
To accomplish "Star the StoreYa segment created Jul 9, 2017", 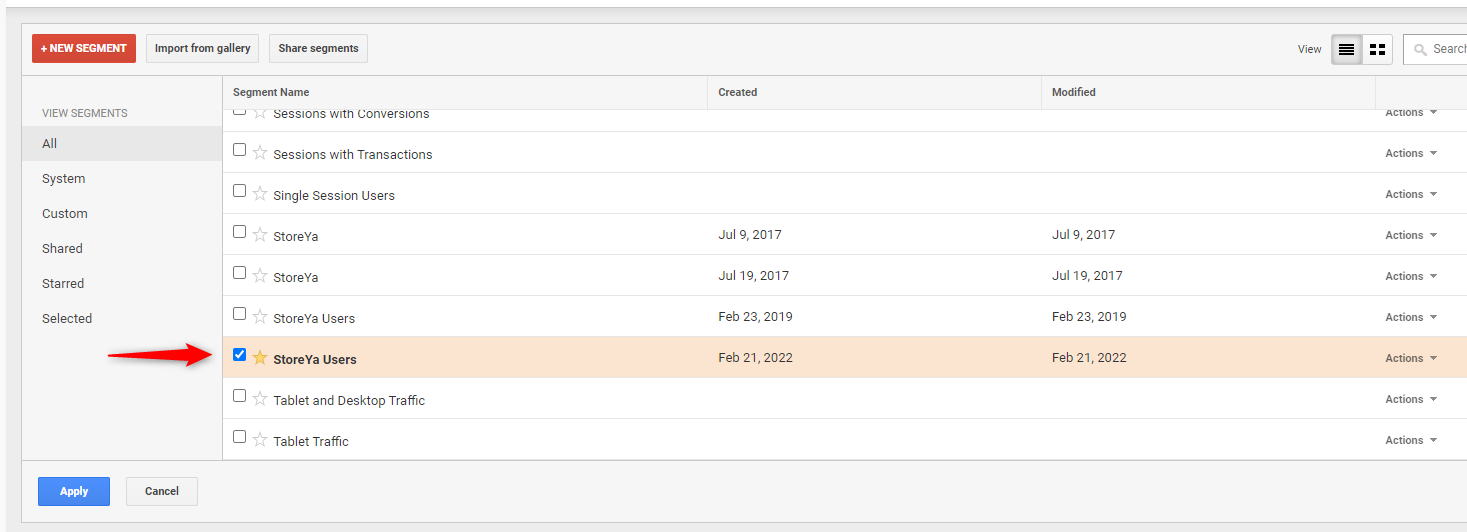I will [260, 235].
